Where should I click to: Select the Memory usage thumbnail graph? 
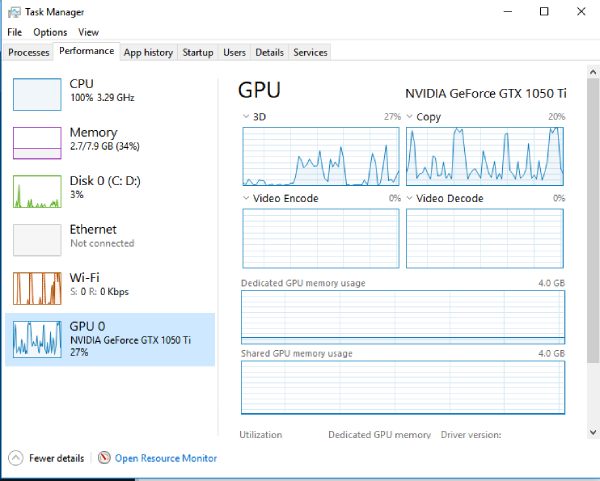37,143
